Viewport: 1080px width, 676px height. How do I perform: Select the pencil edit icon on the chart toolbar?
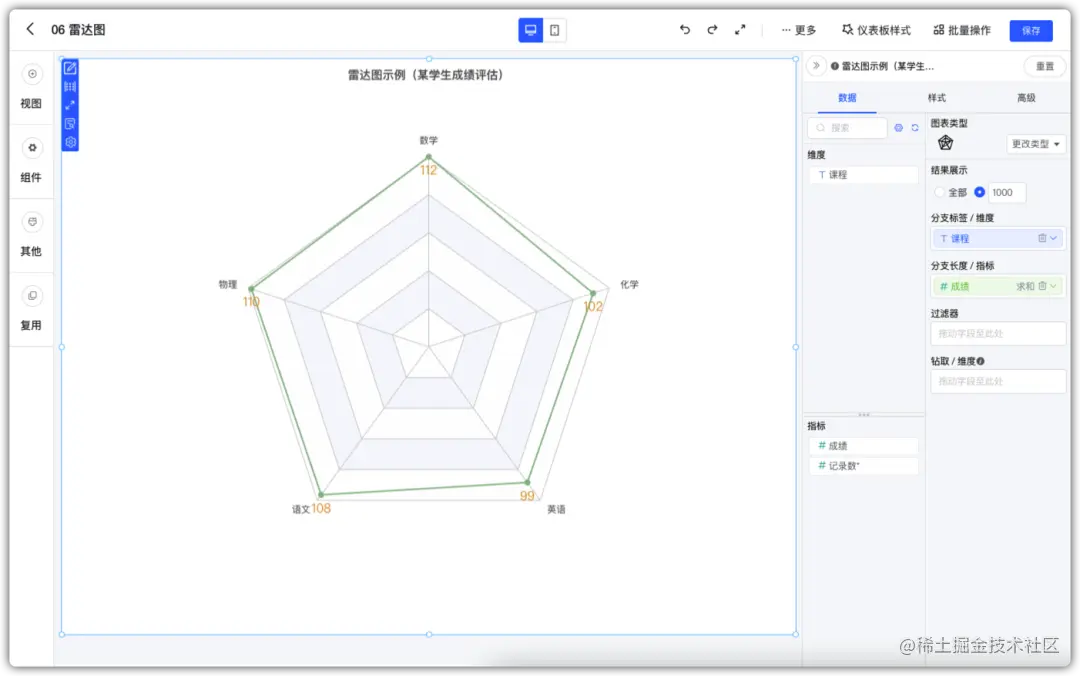click(x=69, y=69)
